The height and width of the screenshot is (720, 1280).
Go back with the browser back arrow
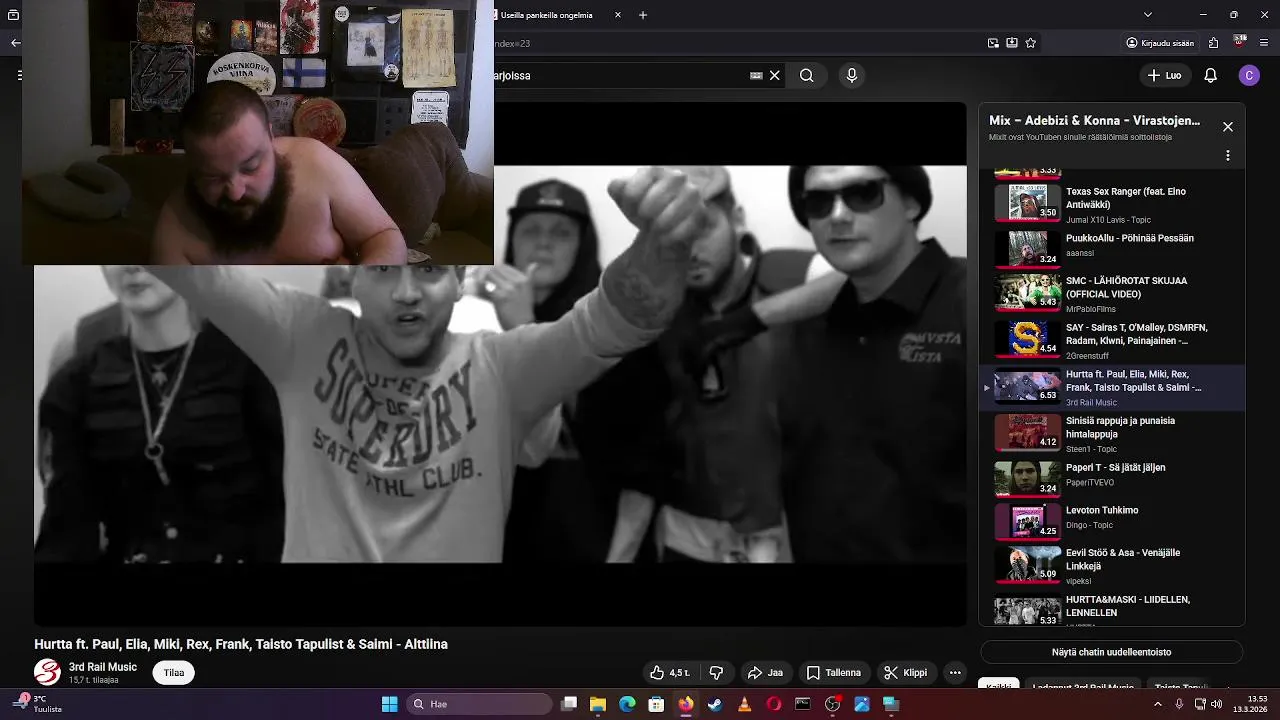click(15, 43)
